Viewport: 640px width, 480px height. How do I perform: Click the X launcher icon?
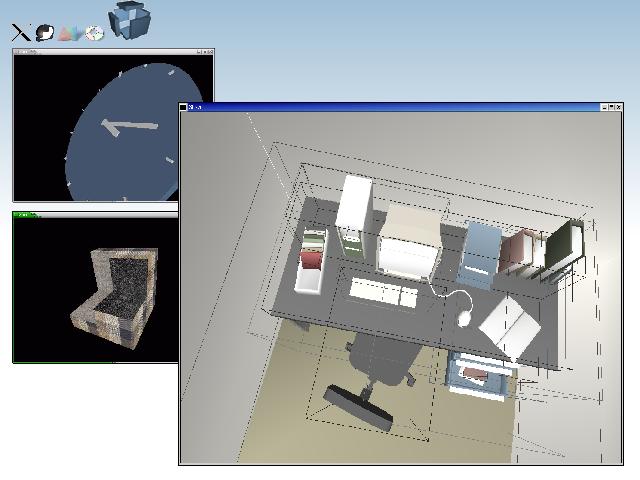point(20,32)
